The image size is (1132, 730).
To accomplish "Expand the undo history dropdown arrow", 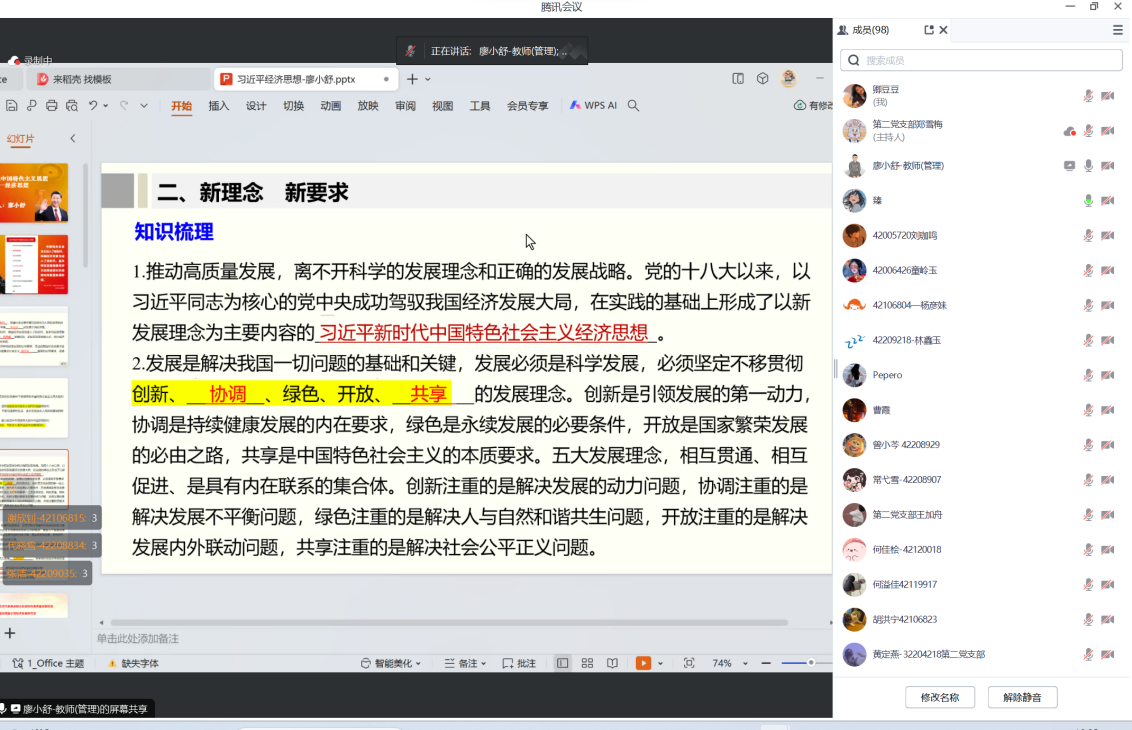I will (105, 105).
